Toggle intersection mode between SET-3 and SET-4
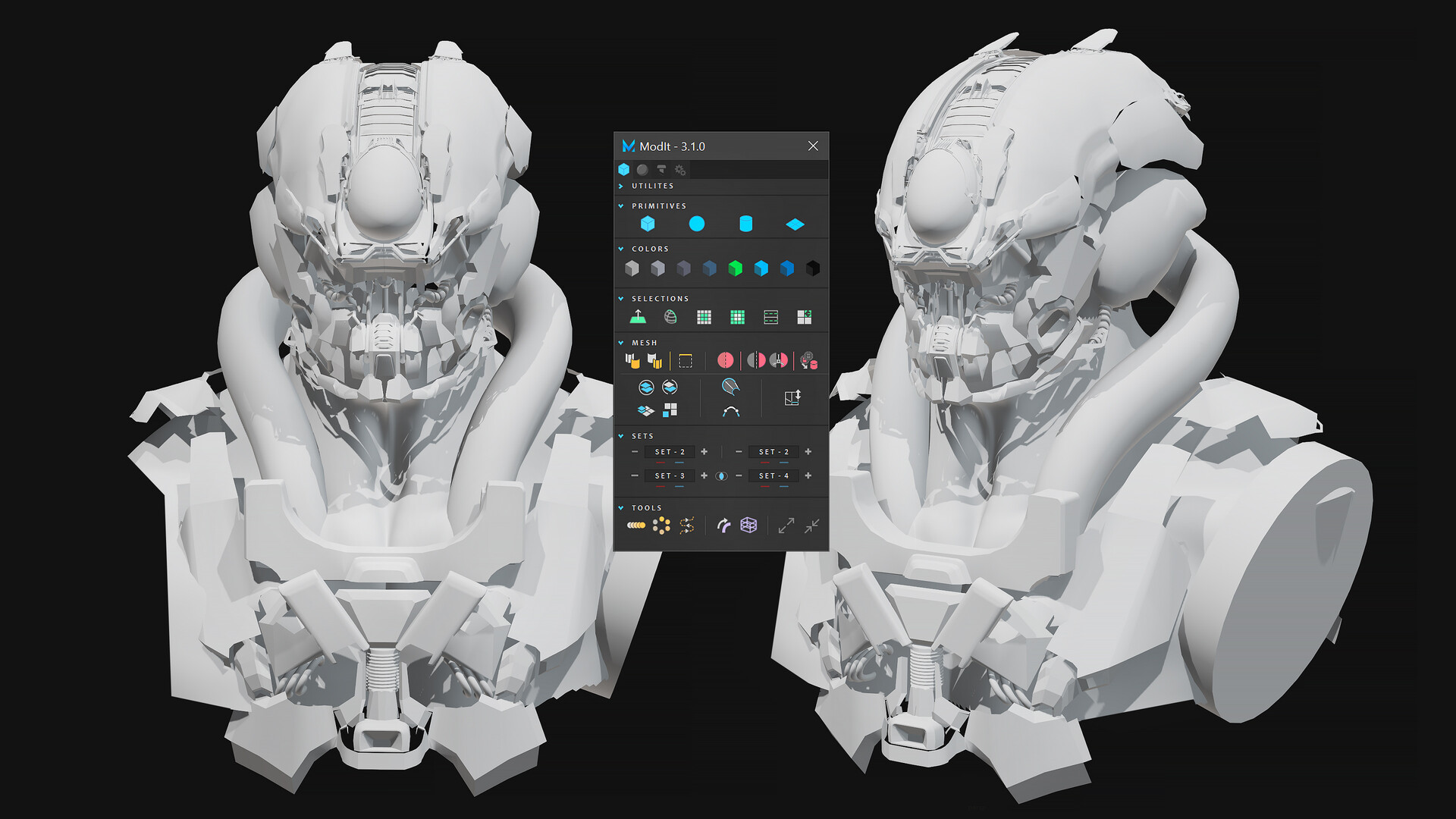The width and height of the screenshot is (1456, 819). tap(721, 476)
